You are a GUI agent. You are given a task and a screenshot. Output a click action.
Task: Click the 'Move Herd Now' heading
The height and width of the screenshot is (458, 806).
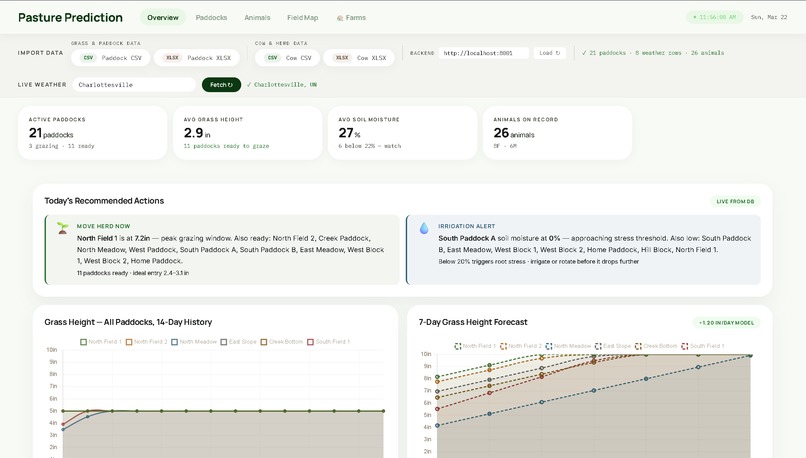(x=103, y=226)
